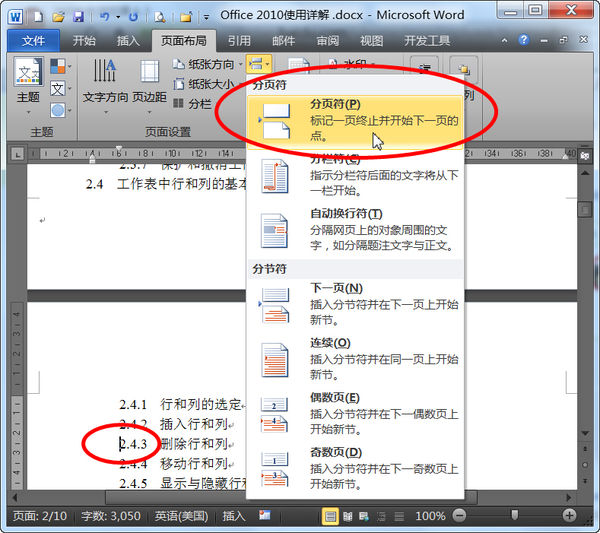This screenshot has width=600, height=533.
Task: Open theme effects dropdown
Action: 60,111
